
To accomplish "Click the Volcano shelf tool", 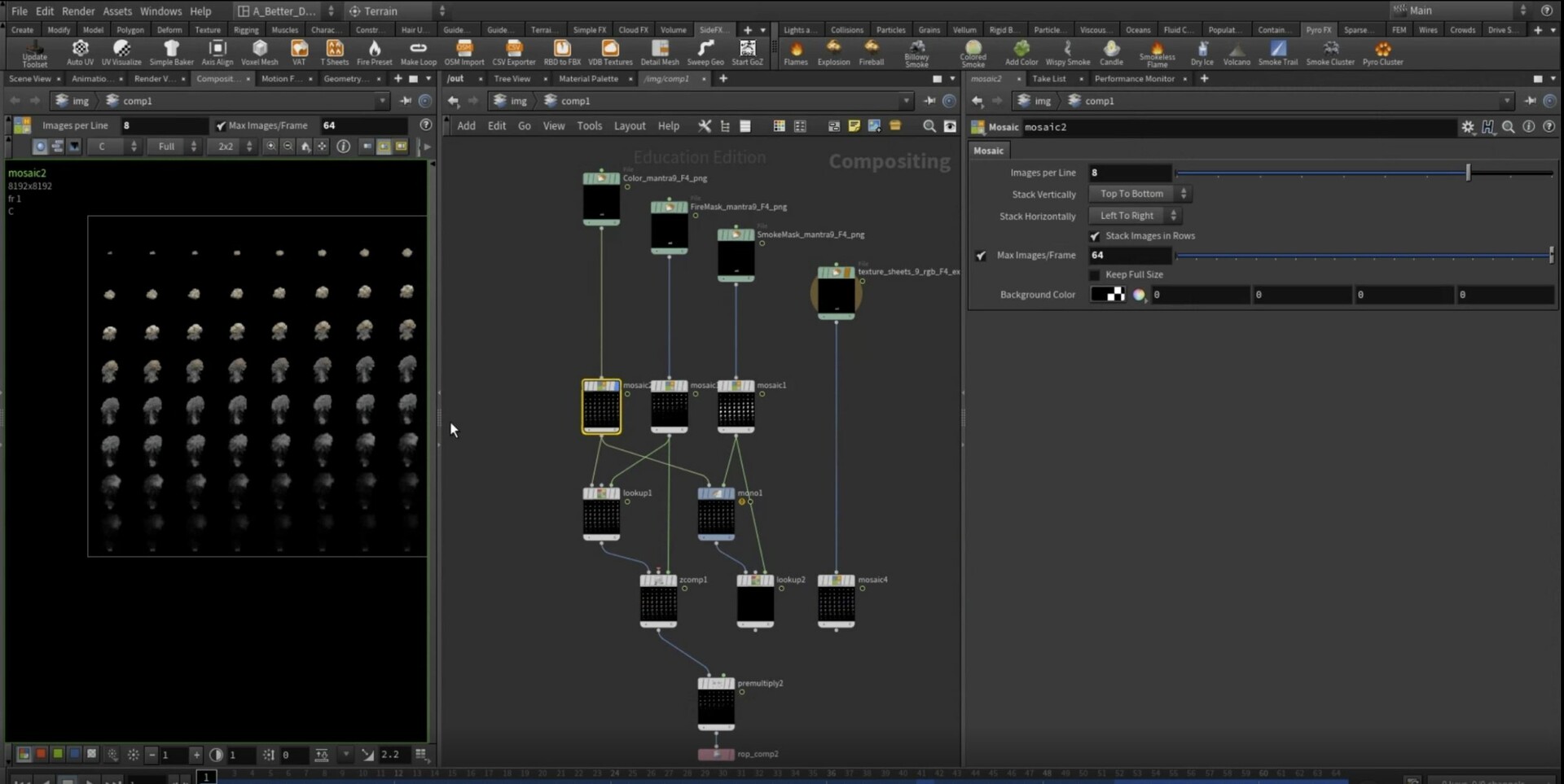I will (x=1237, y=51).
